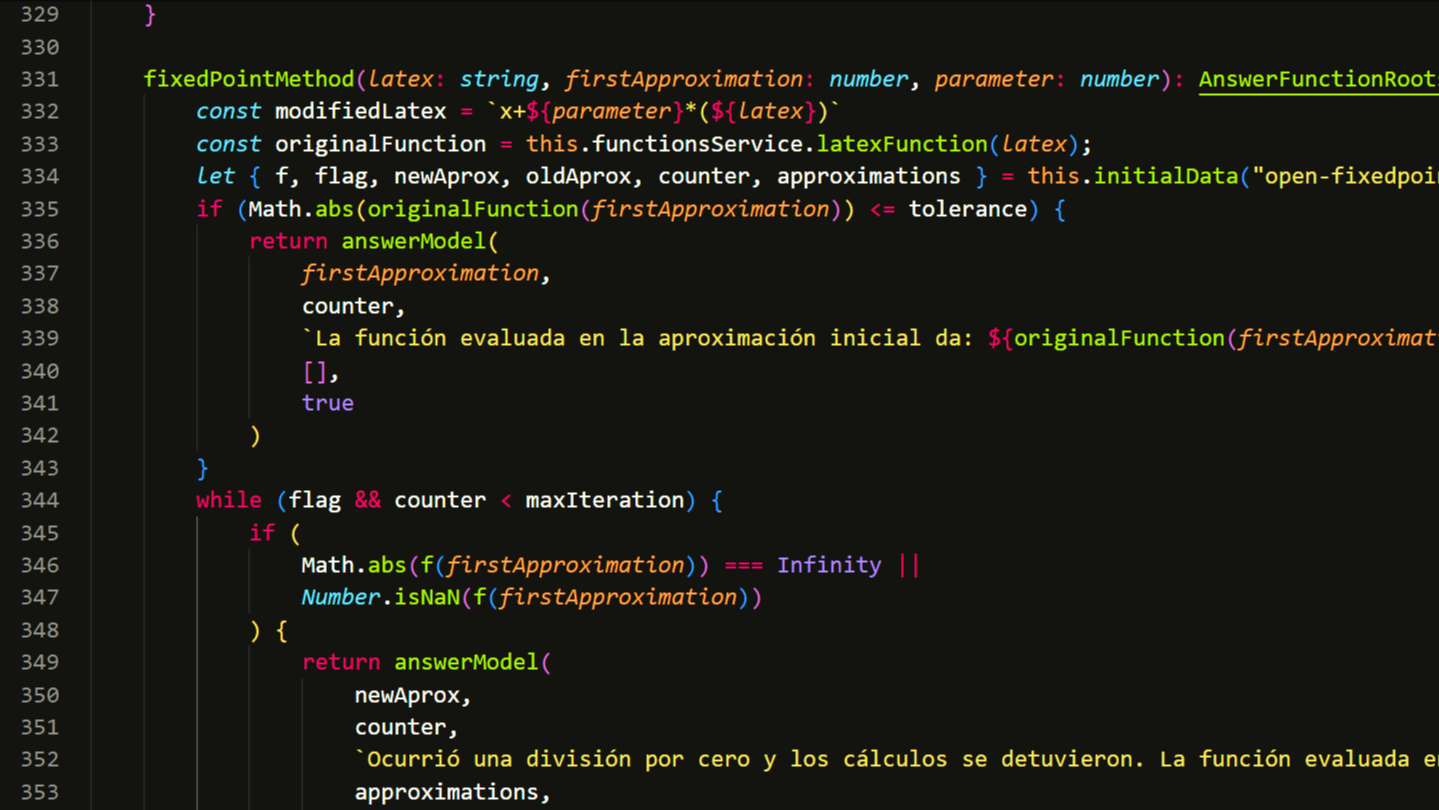Open the underlined AnswerFunctionRoot type reference

tap(1318, 79)
